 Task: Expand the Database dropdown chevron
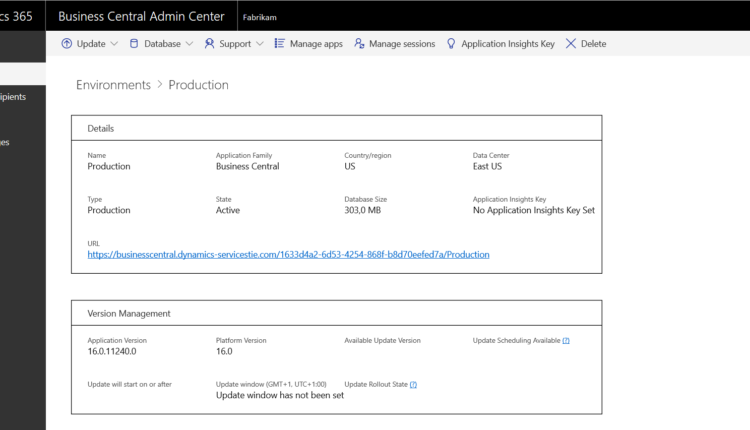pyautogui.click(x=190, y=44)
